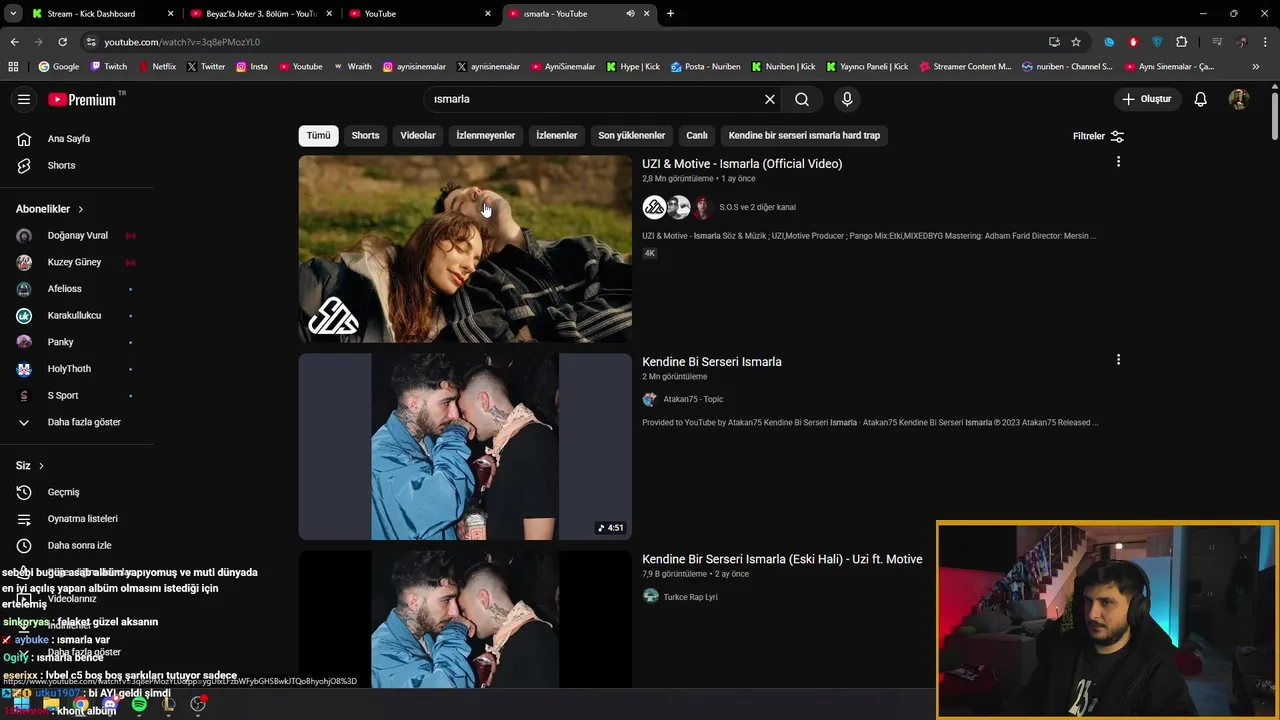
Task: Open the Chrome apps grid shortcut
Action: click(13, 67)
